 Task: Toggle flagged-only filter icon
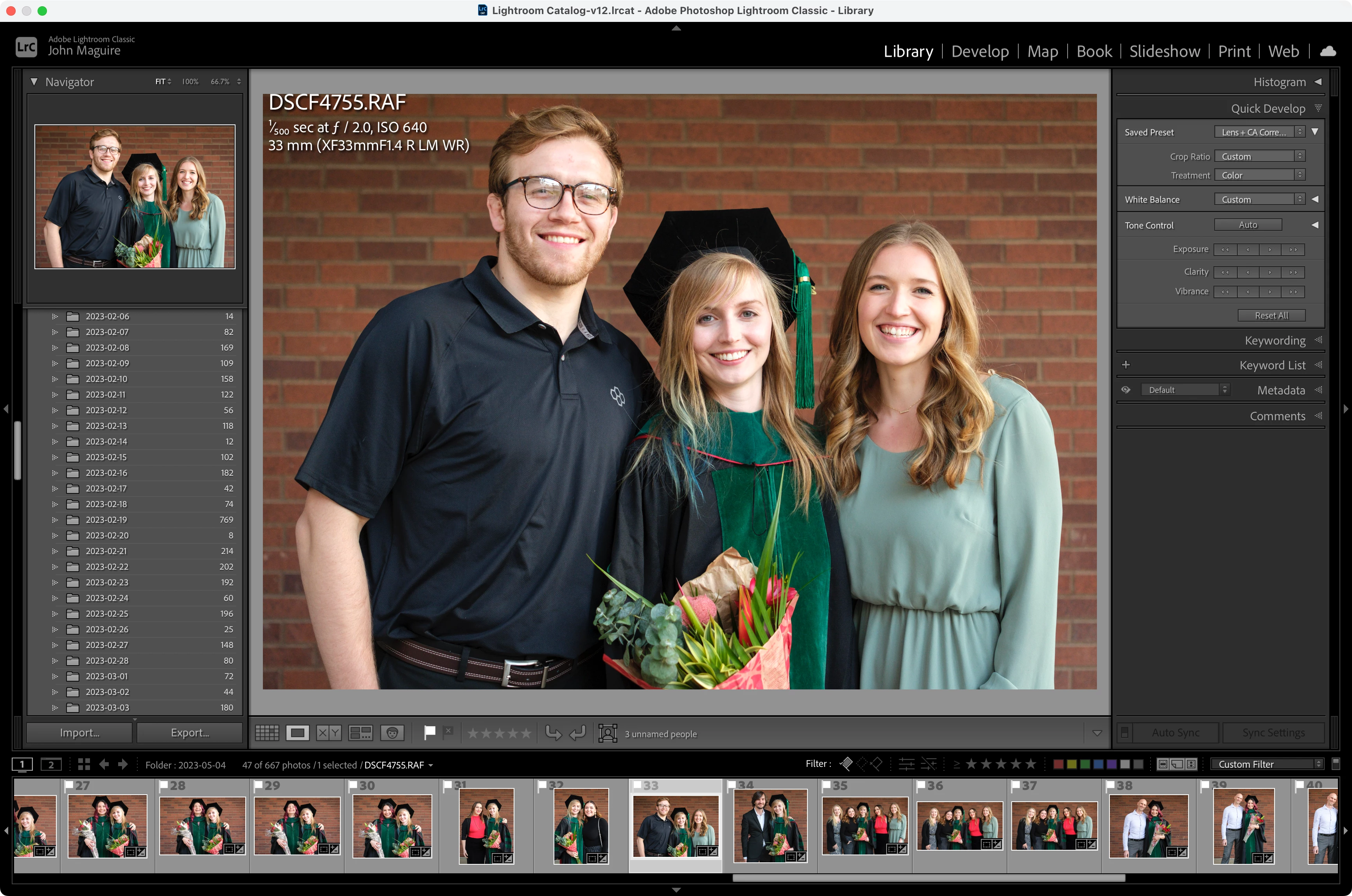click(x=847, y=763)
